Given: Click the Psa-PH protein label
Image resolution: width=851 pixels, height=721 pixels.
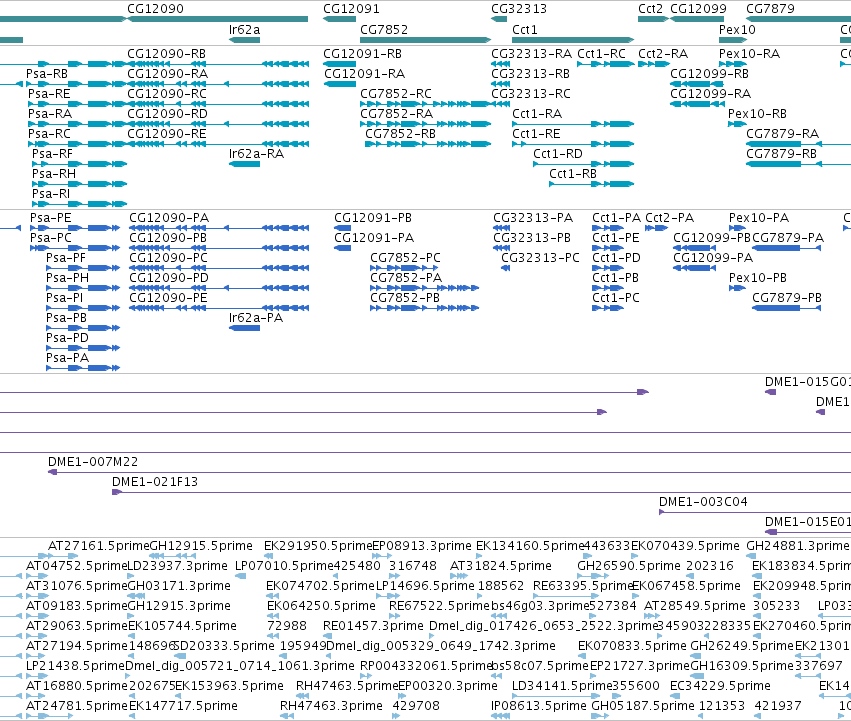Looking at the screenshot, I should [x=67, y=278].
